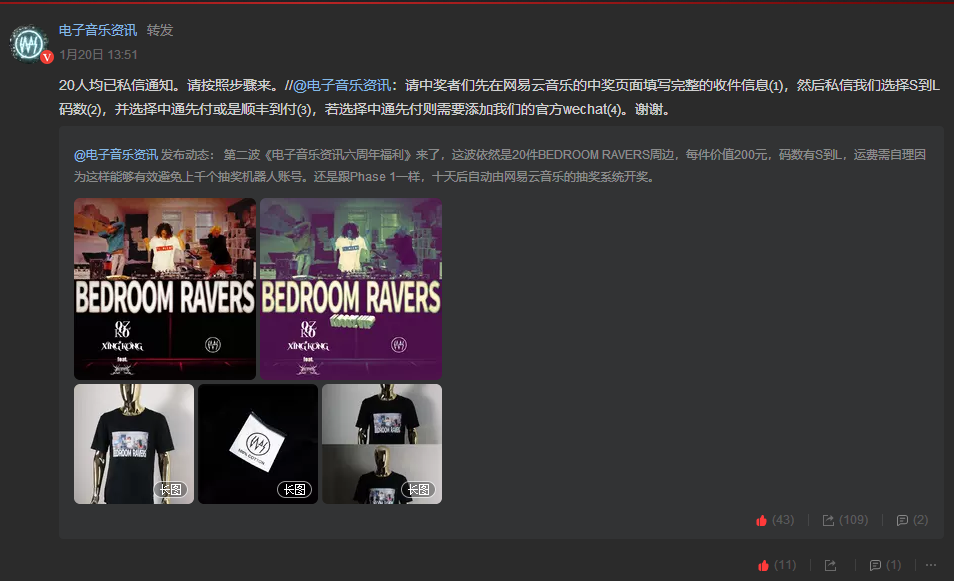Click the @电子音乐资讯 mention in repost text
The height and width of the screenshot is (581, 954).
click(341, 85)
